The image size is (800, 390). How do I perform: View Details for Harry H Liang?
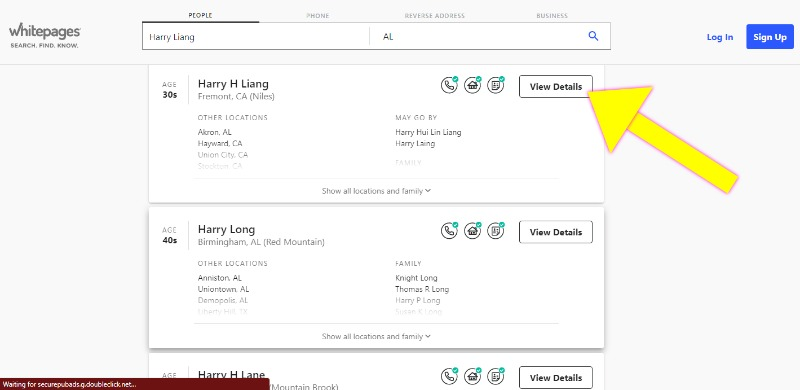click(x=556, y=87)
